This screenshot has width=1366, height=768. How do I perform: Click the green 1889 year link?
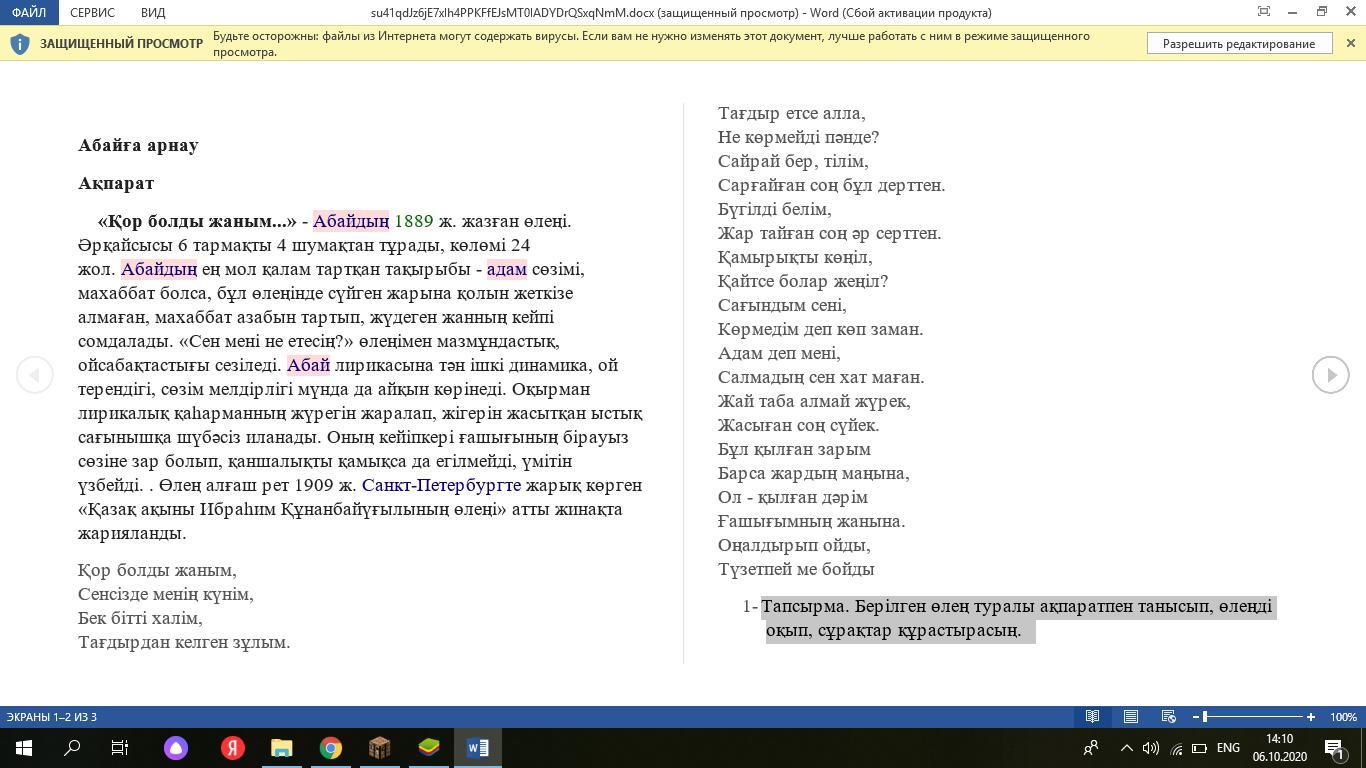click(414, 221)
